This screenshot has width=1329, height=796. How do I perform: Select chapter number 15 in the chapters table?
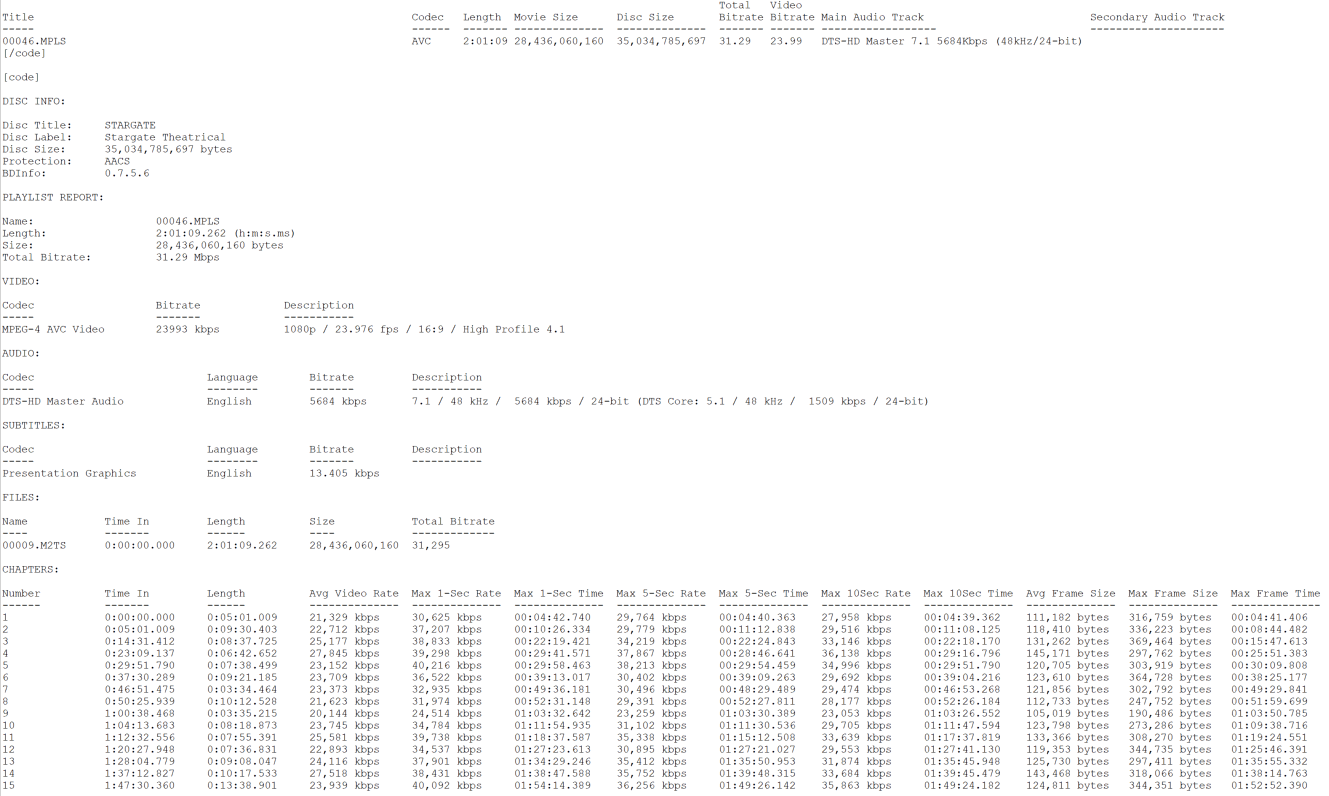[8, 786]
